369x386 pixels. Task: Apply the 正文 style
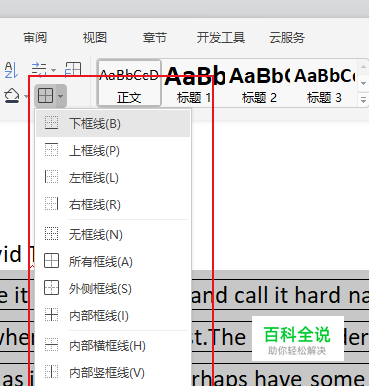tap(129, 83)
